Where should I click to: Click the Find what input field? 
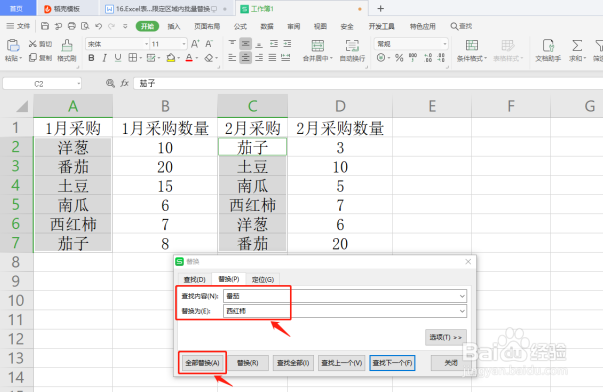(x=345, y=296)
